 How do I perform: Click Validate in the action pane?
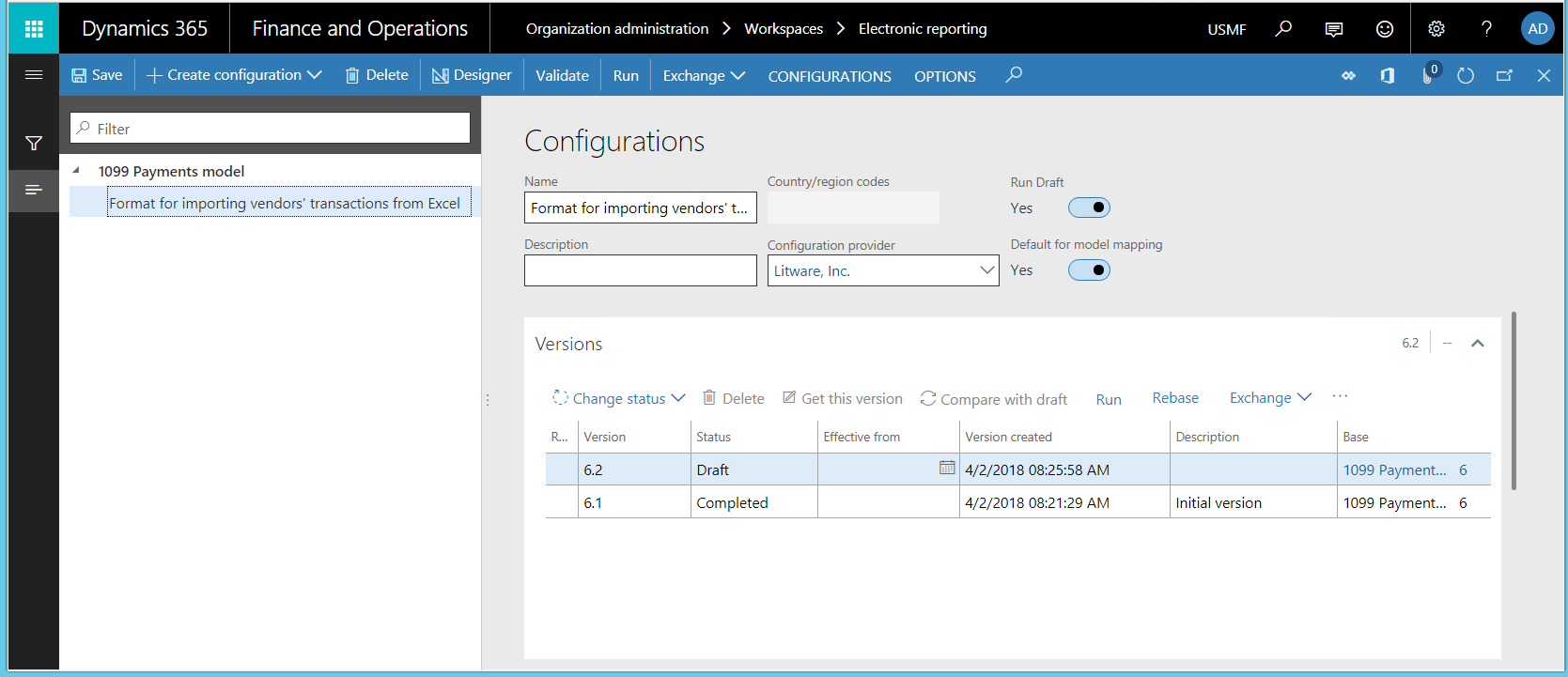click(562, 76)
